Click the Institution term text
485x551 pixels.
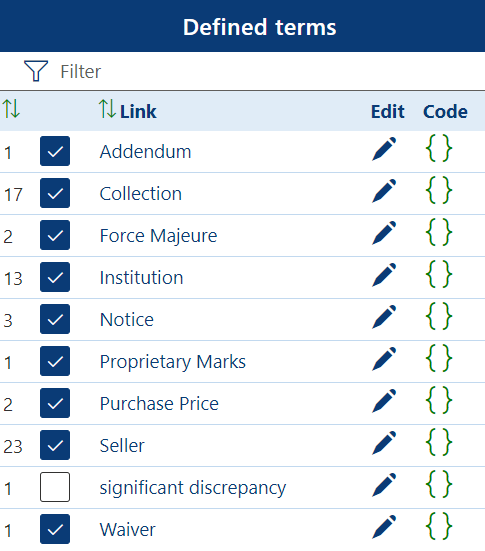pyautogui.click(x=142, y=278)
